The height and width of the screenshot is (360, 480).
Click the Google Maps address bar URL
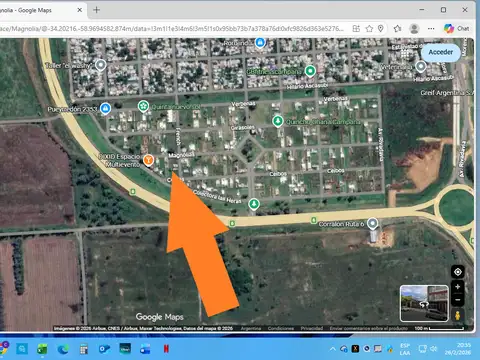172,29
